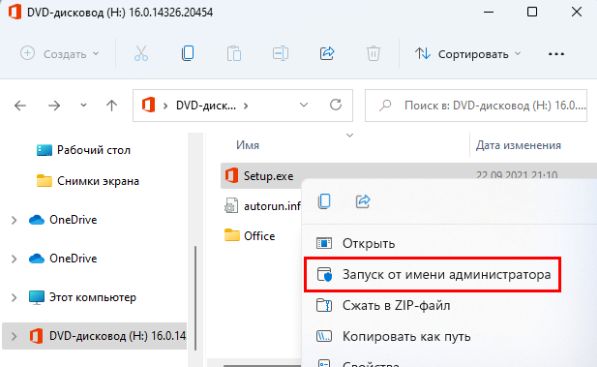Select Рабочий стол in navigation pane
Screen dimensions: 597x367
tap(83, 150)
